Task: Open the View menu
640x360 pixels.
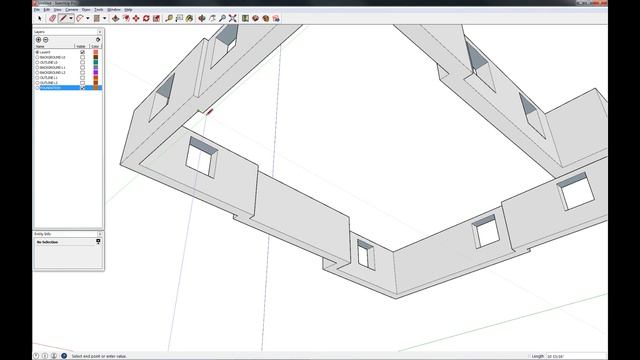Action: click(x=58, y=9)
